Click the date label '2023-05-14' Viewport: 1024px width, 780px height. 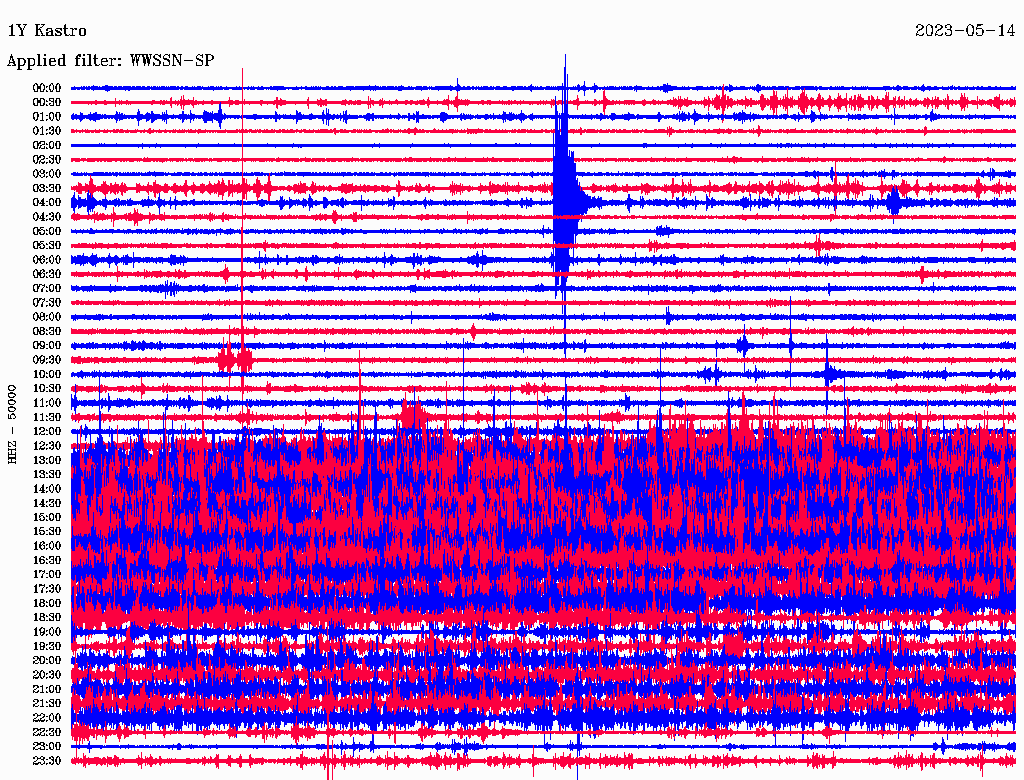click(965, 31)
